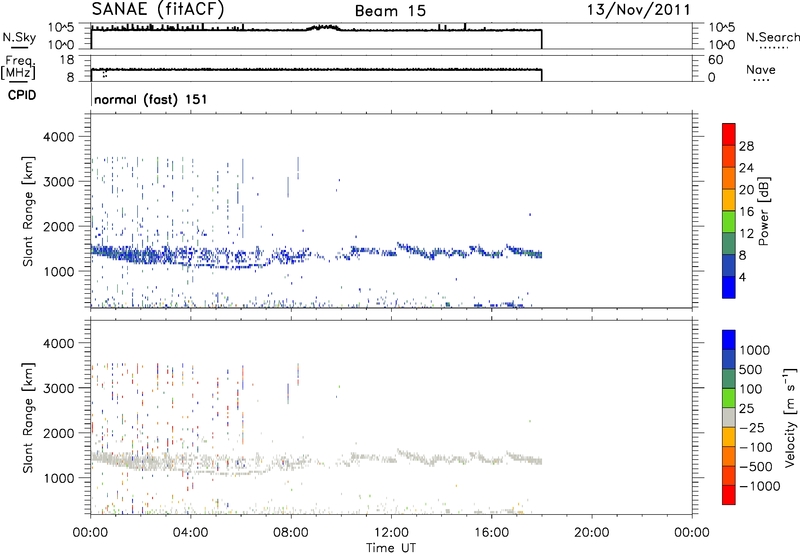Select "Slant Range [km]" label of the Power panel
The height and width of the screenshot is (554, 800).
click(x=28, y=211)
